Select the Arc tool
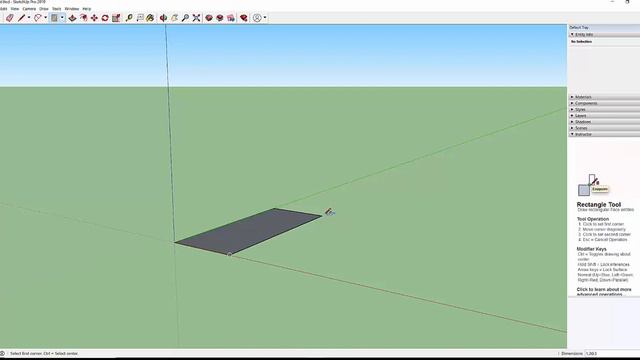The width and height of the screenshot is (640, 360). point(38,18)
